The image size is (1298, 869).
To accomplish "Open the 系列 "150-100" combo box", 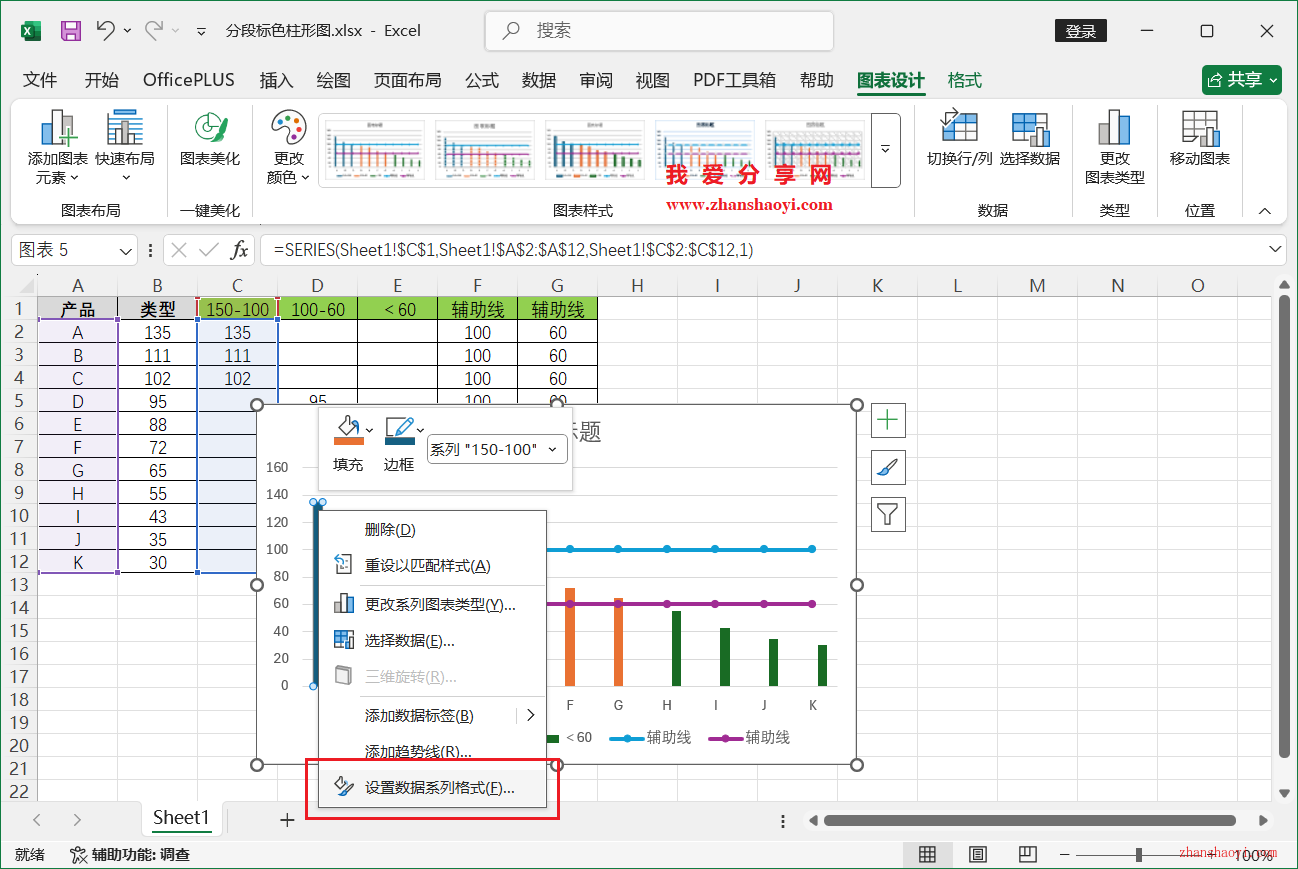I will 496,450.
